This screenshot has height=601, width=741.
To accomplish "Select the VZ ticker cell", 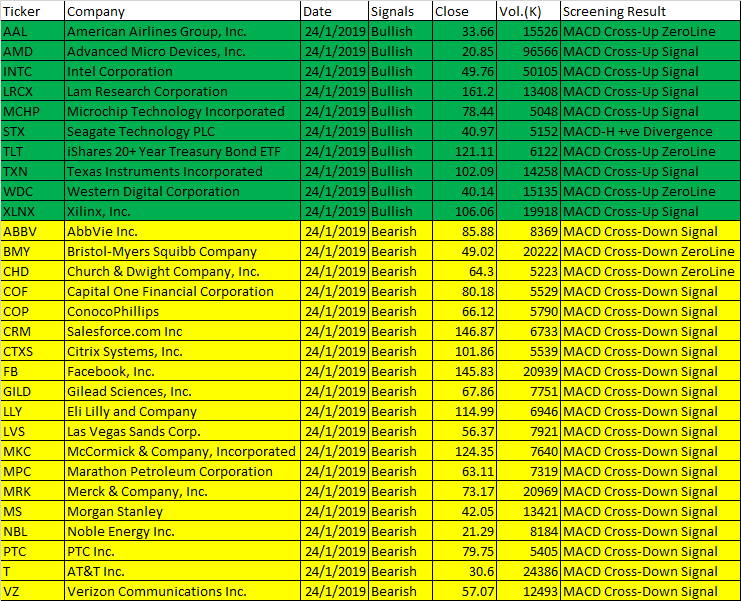I will [x=32, y=591].
